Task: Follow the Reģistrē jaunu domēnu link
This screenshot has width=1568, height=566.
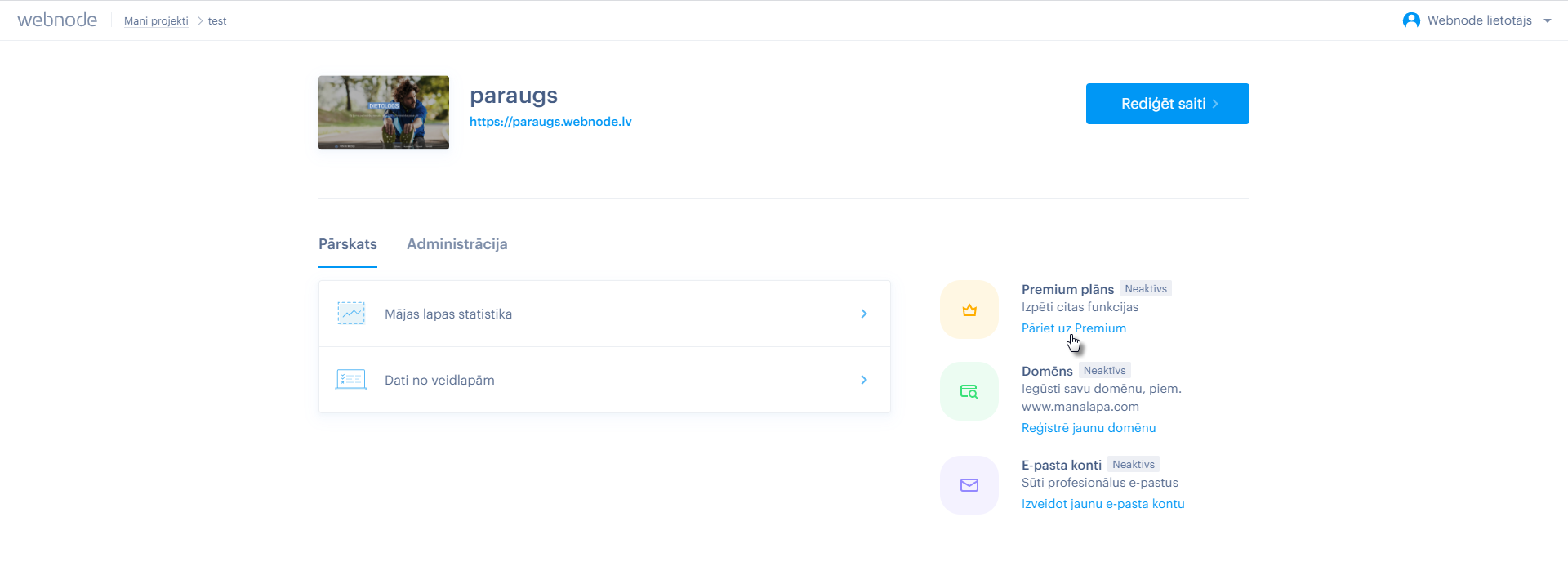Action: tap(1089, 428)
